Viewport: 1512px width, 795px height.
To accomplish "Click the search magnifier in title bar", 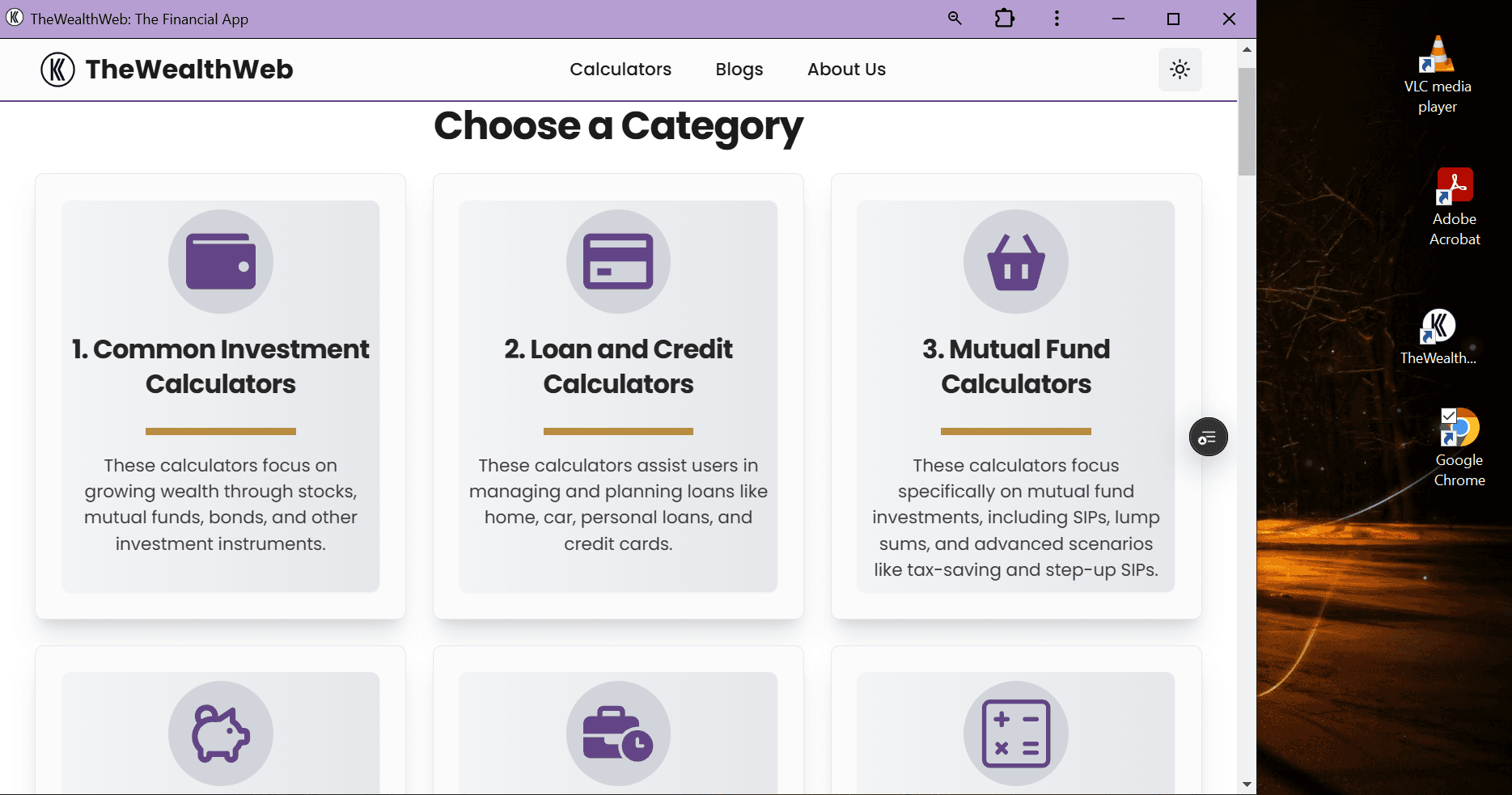I will [955, 19].
